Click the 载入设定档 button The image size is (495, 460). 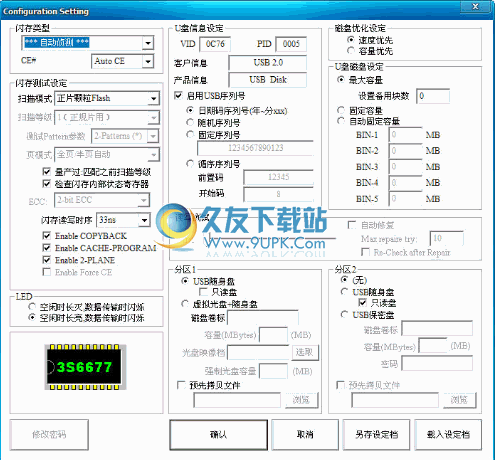(448, 434)
